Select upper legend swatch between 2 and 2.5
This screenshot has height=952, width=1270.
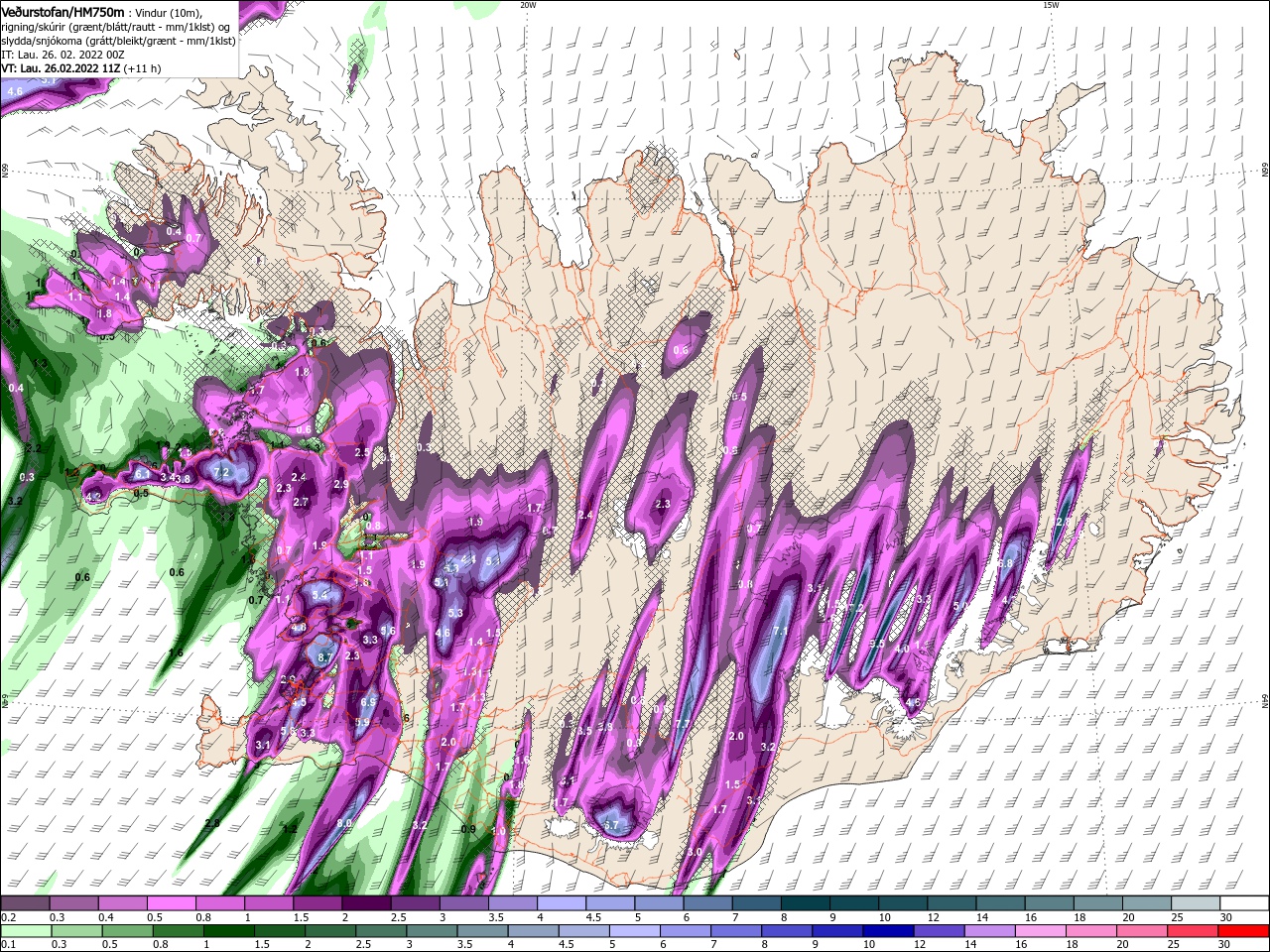click(366, 903)
